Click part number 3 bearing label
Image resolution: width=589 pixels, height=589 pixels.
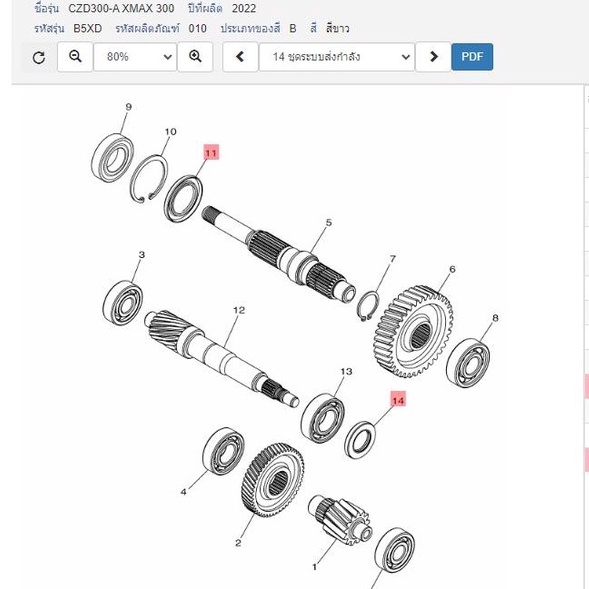[142, 254]
